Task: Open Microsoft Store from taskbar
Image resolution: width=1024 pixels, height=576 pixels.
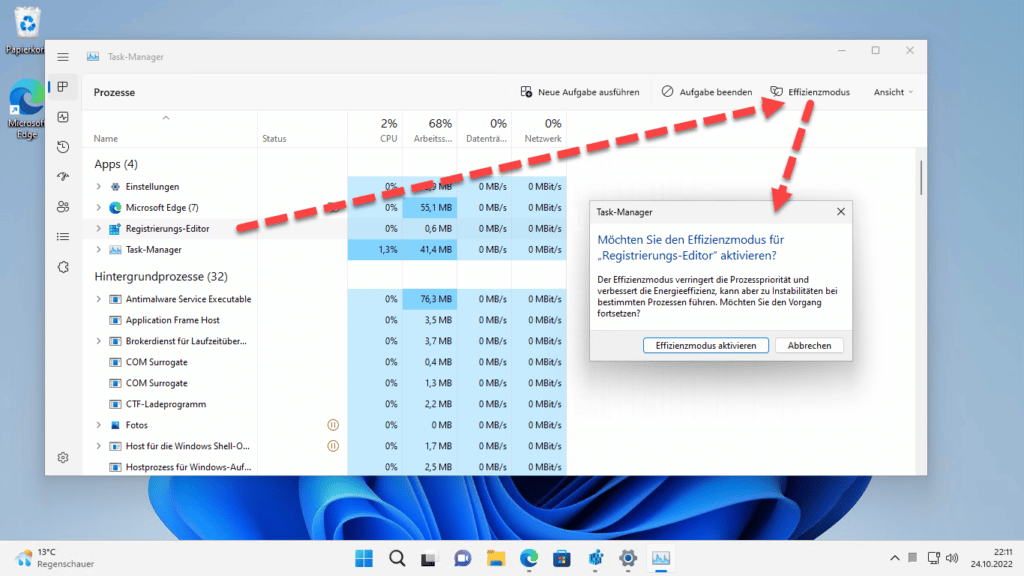Action: pos(562,558)
